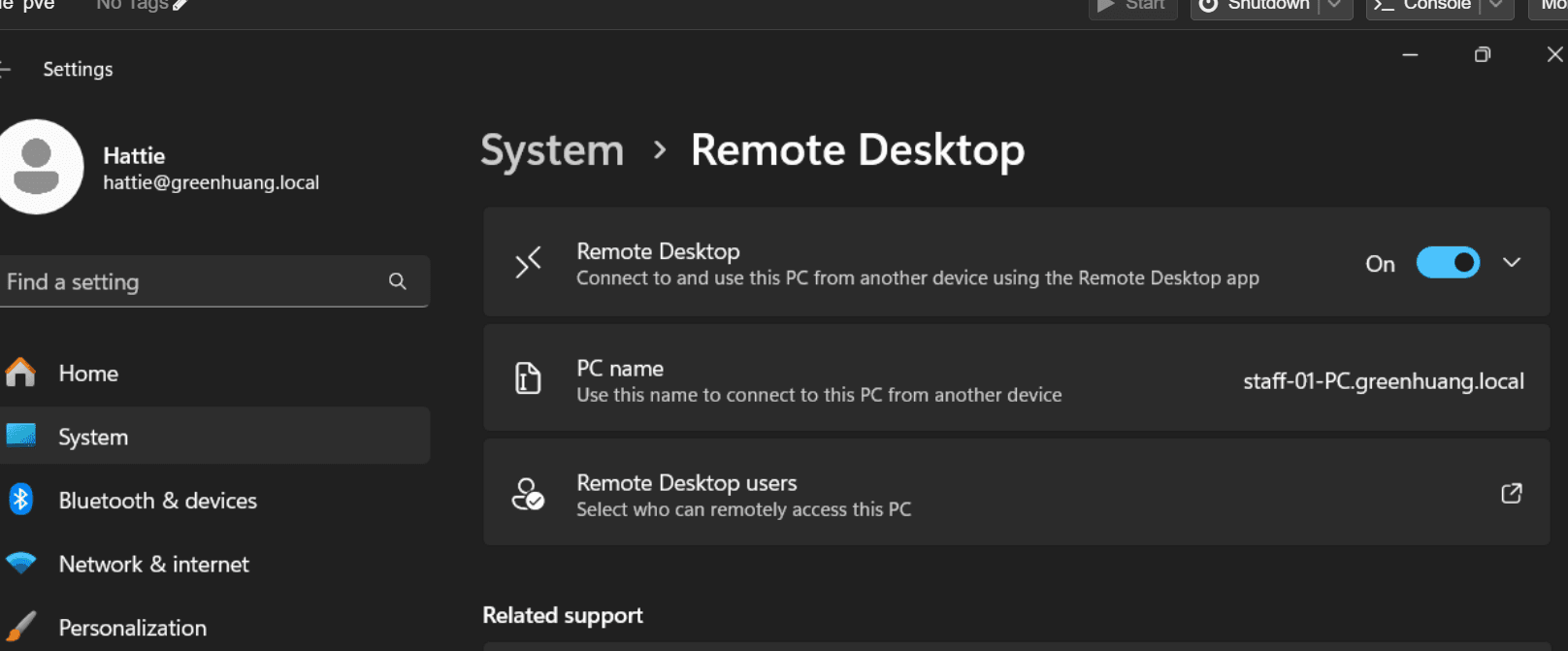Click the Bluetooth icon in sidebar
The height and width of the screenshot is (651, 1568).
click(x=20, y=500)
